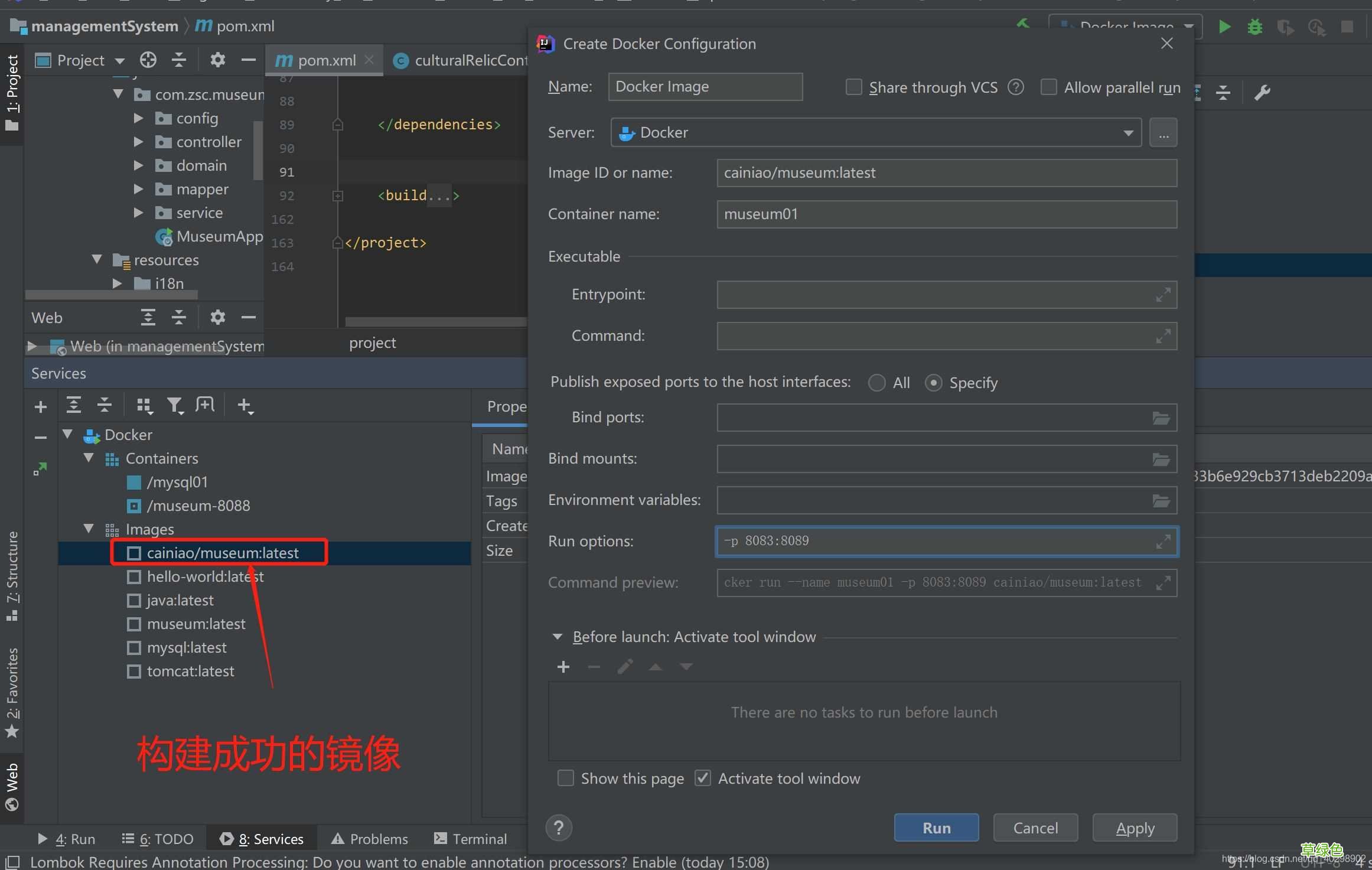
Task: Toggle checkbox beside tomcat:latest image
Action: point(134,671)
